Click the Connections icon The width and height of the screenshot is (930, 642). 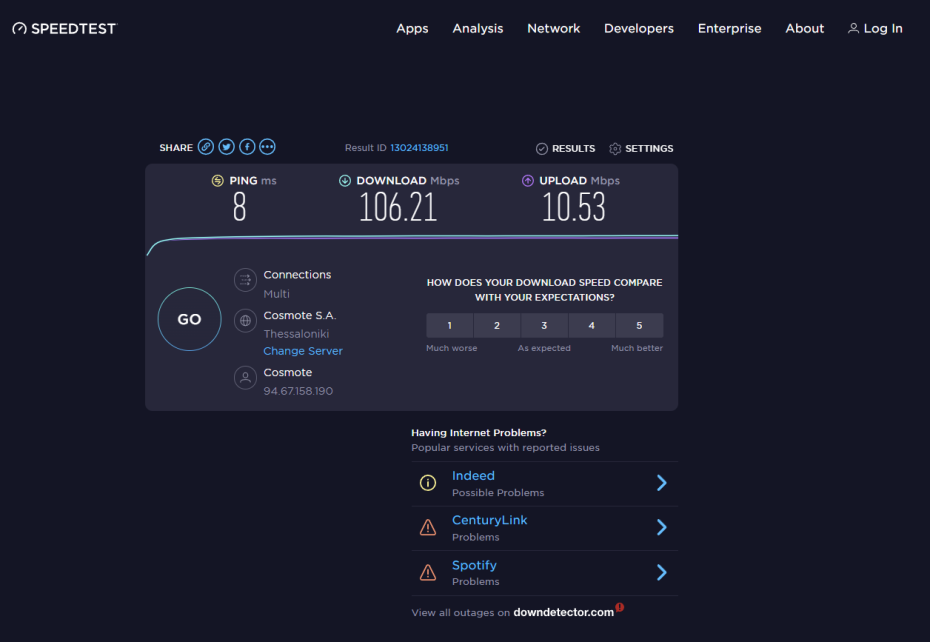point(245,280)
